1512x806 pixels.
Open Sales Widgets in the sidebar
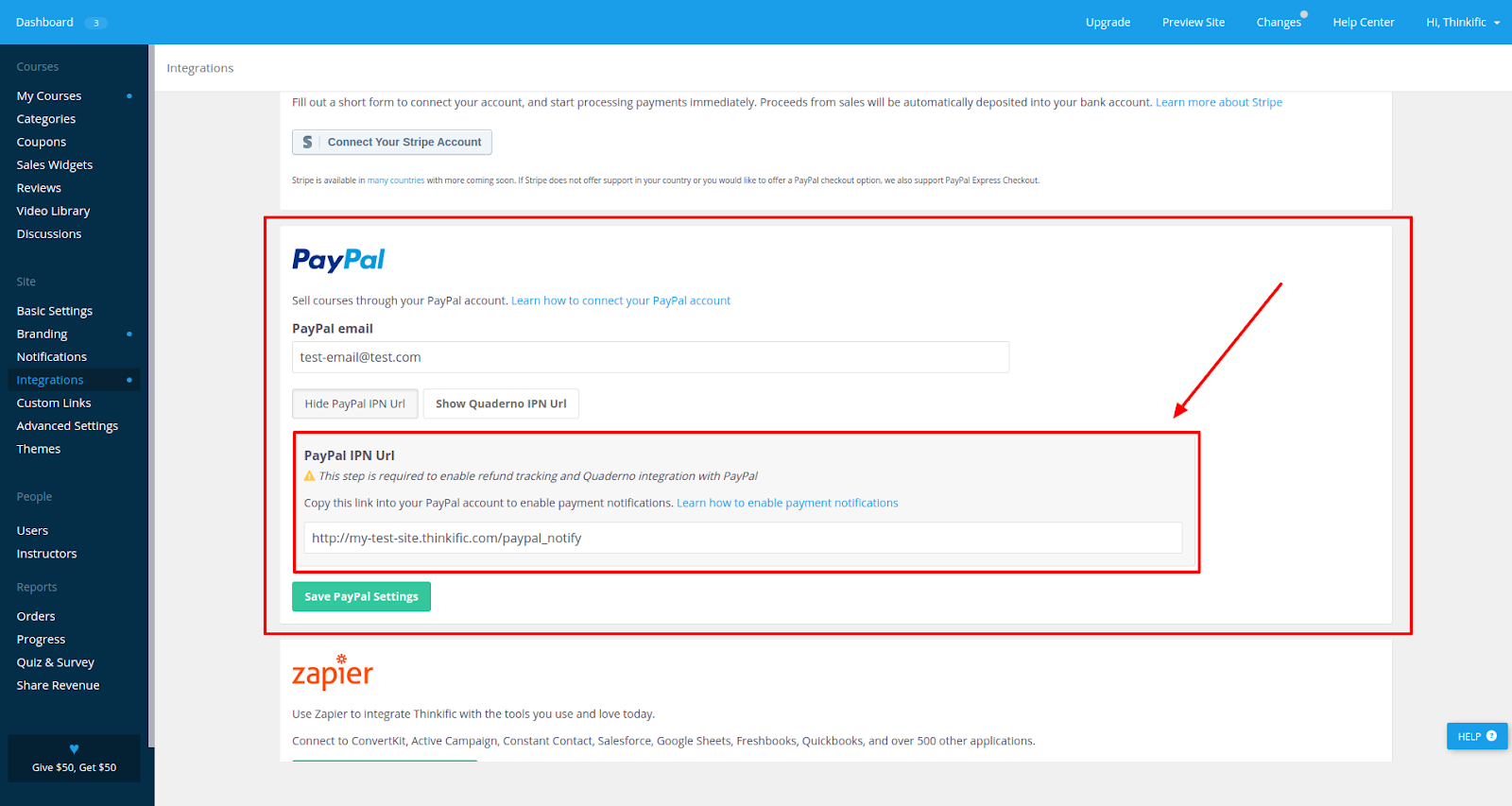click(55, 164)
